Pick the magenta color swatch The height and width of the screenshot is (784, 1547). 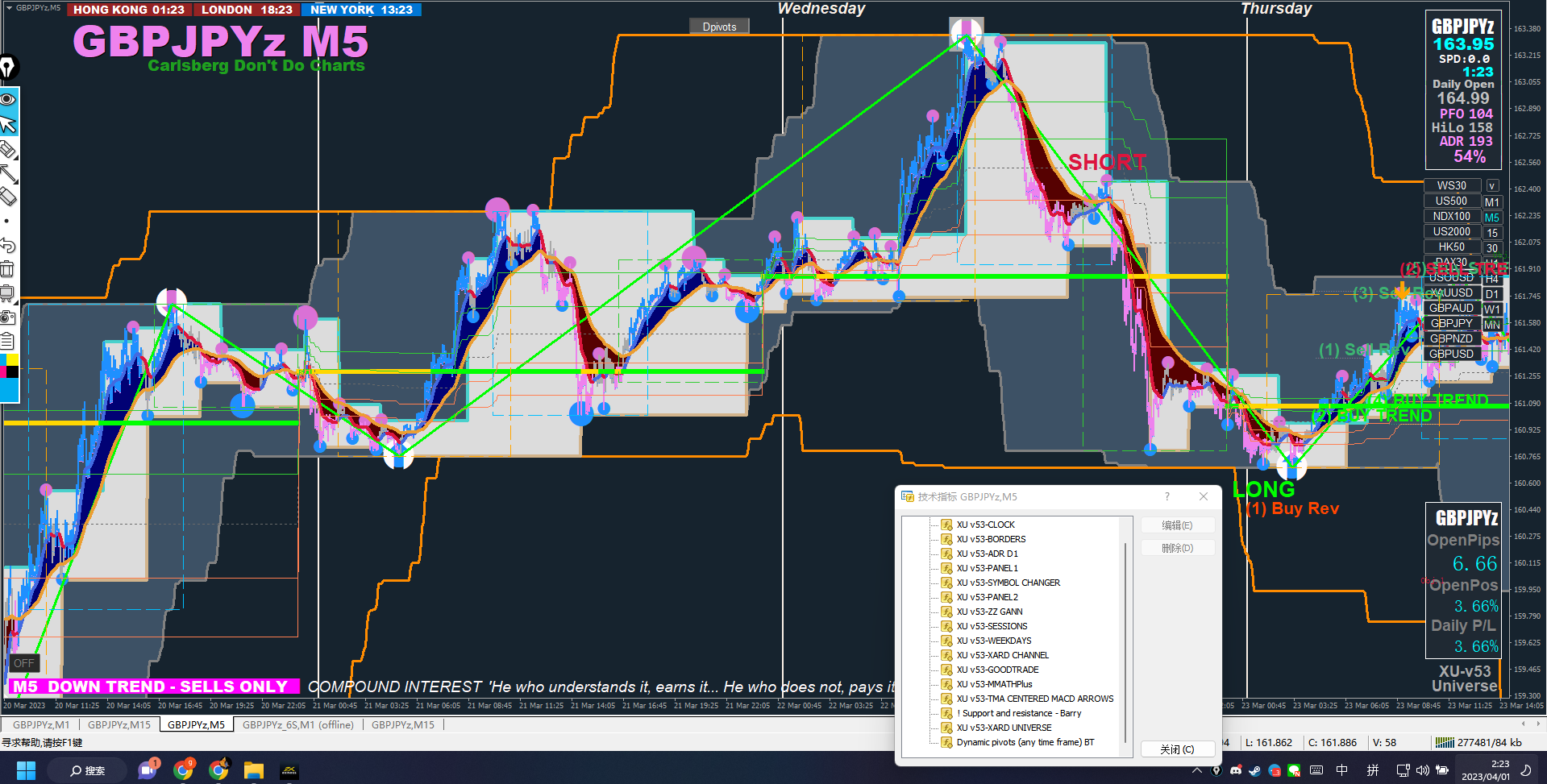4,371
